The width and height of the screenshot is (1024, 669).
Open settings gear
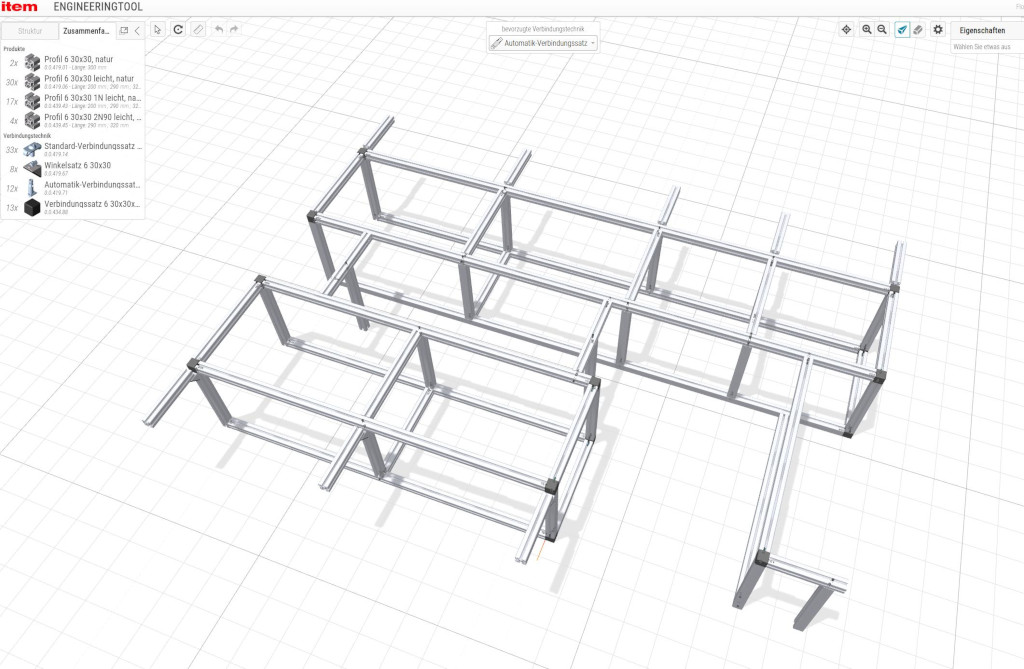click(x=938, y=29)
